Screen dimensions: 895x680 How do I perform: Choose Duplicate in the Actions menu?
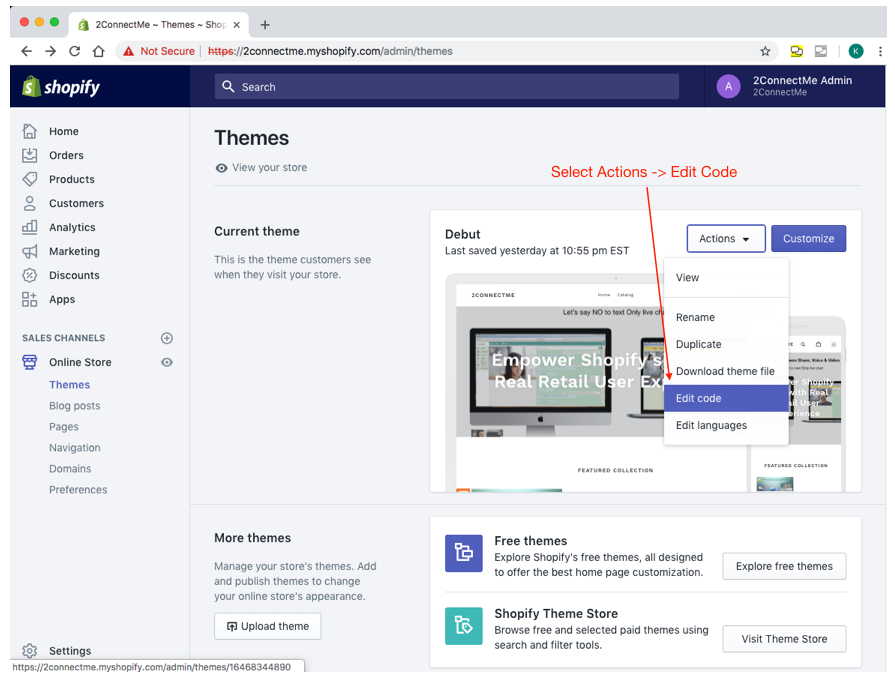[x=726, y=344]
